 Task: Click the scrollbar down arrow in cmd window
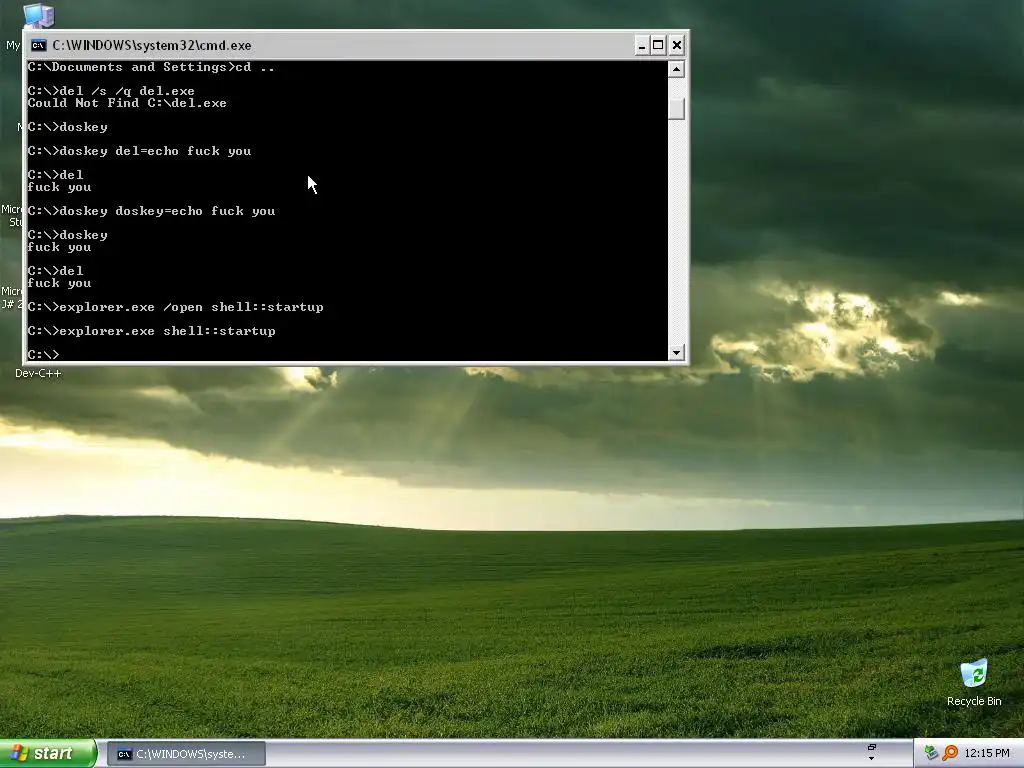click(677, 353)
